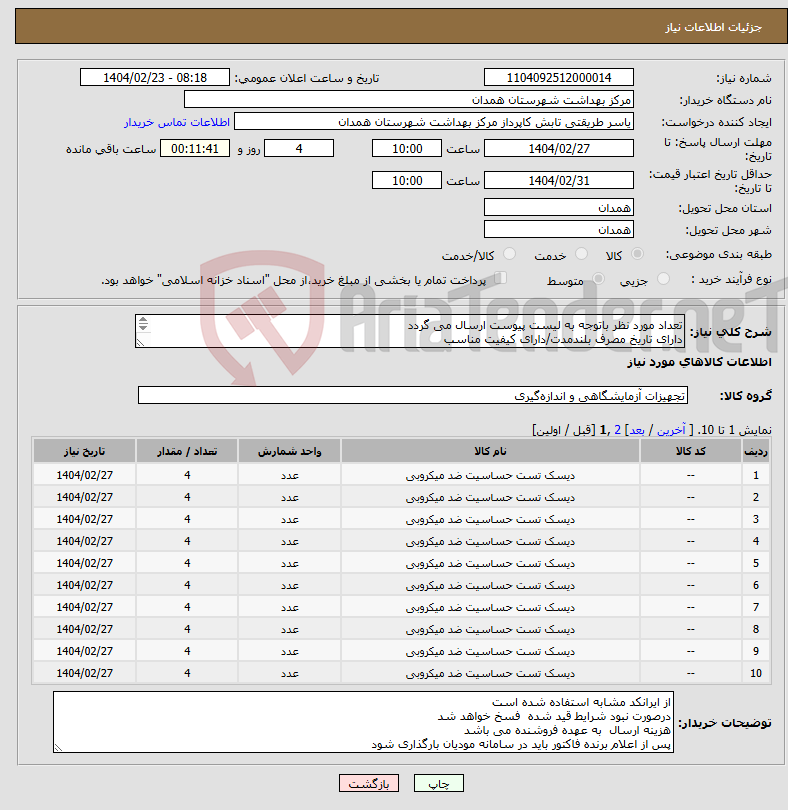Click the quantity cell in row 7

click(187, 608)
